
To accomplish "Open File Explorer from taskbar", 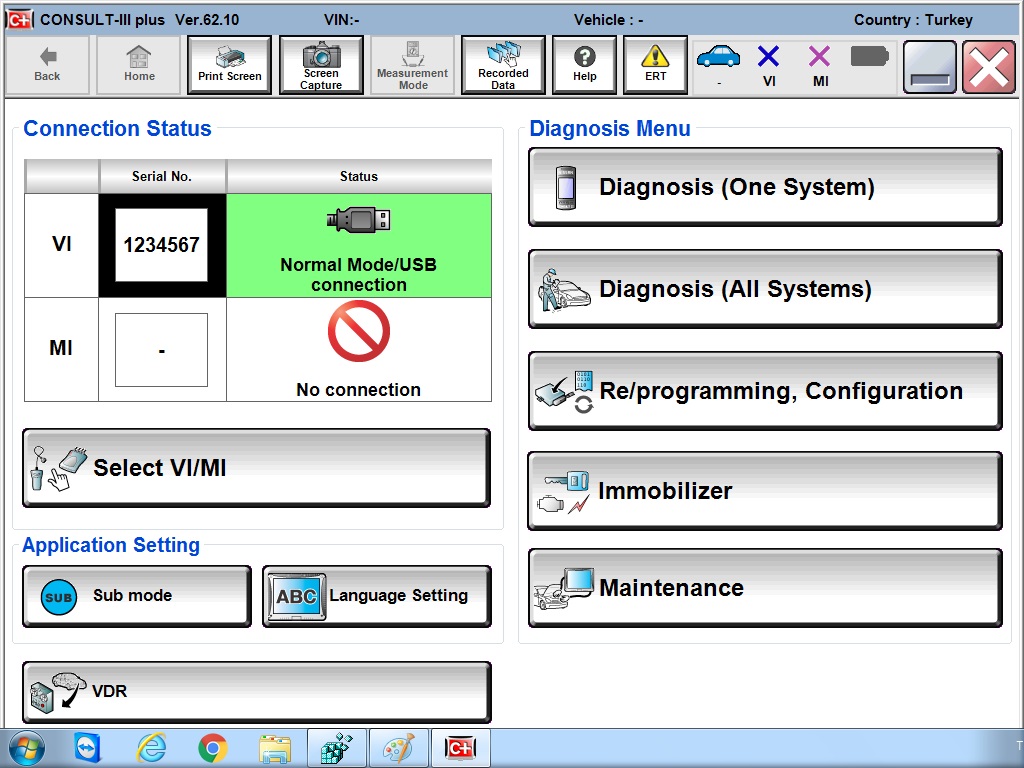I will click(275, 748).
